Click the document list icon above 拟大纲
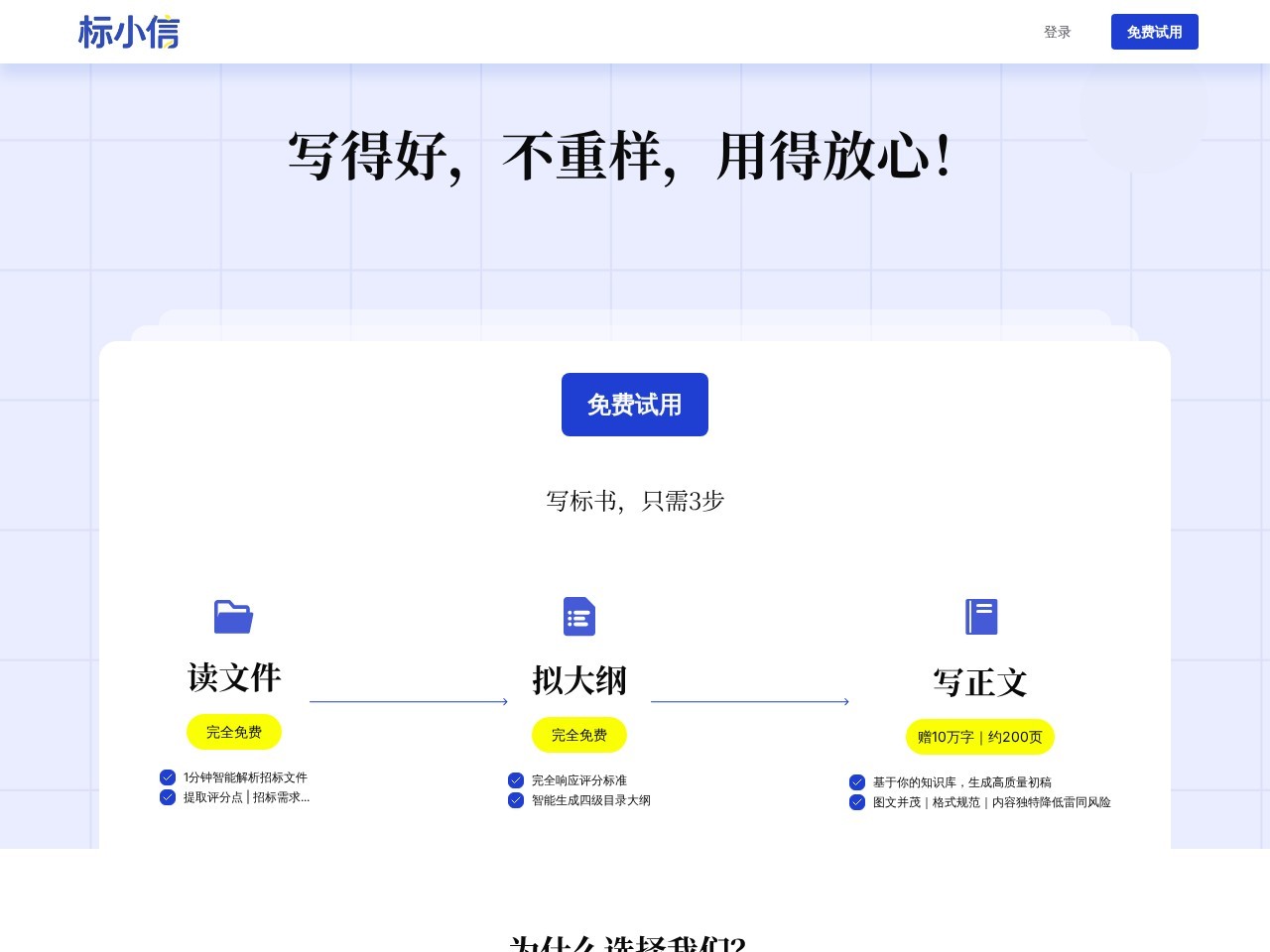The height and width of the screenshot is (952, 1270). pos(579,617)
